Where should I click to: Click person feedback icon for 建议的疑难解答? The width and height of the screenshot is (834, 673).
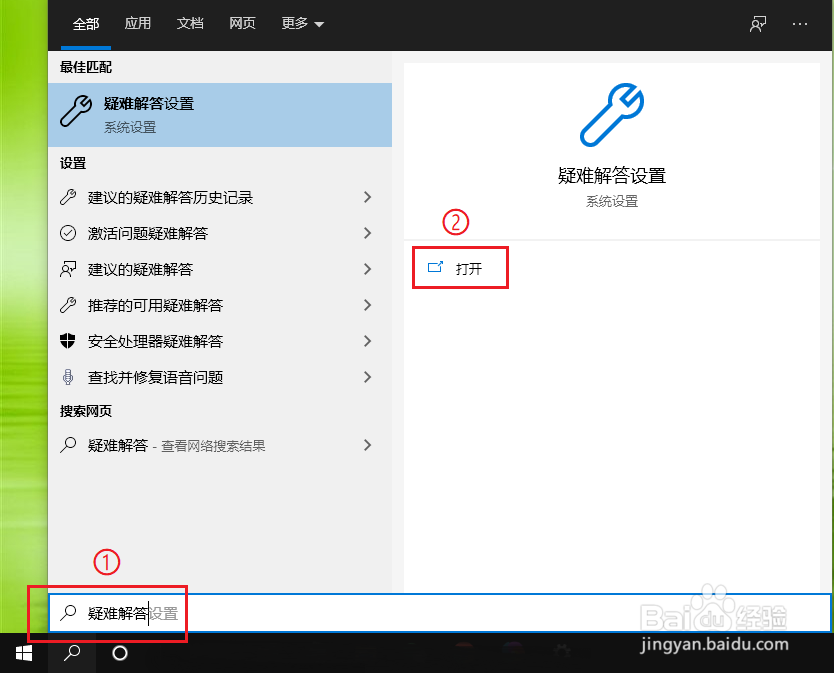coord(68,269)
